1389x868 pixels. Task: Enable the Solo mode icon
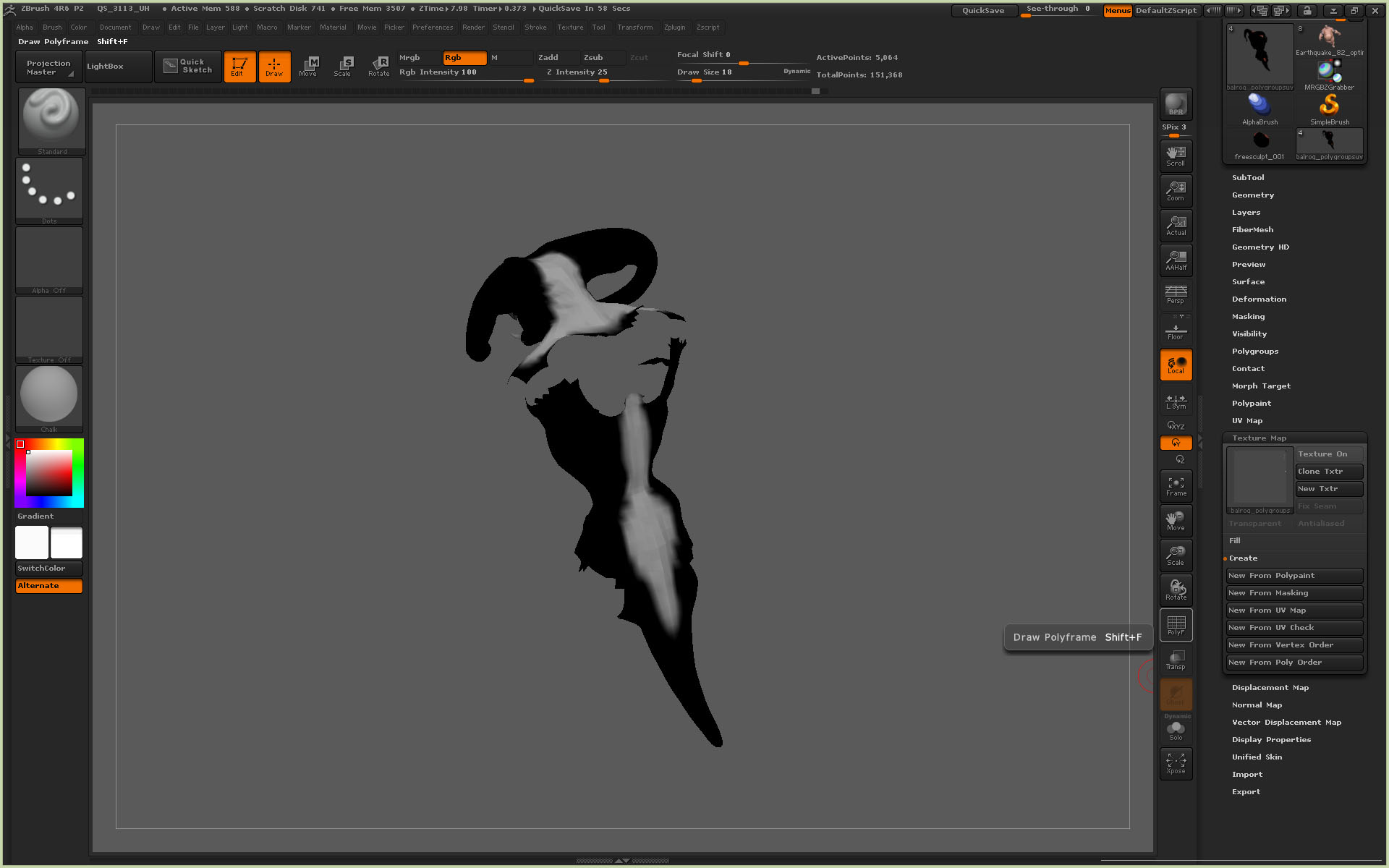click(x=1176, y=731)
